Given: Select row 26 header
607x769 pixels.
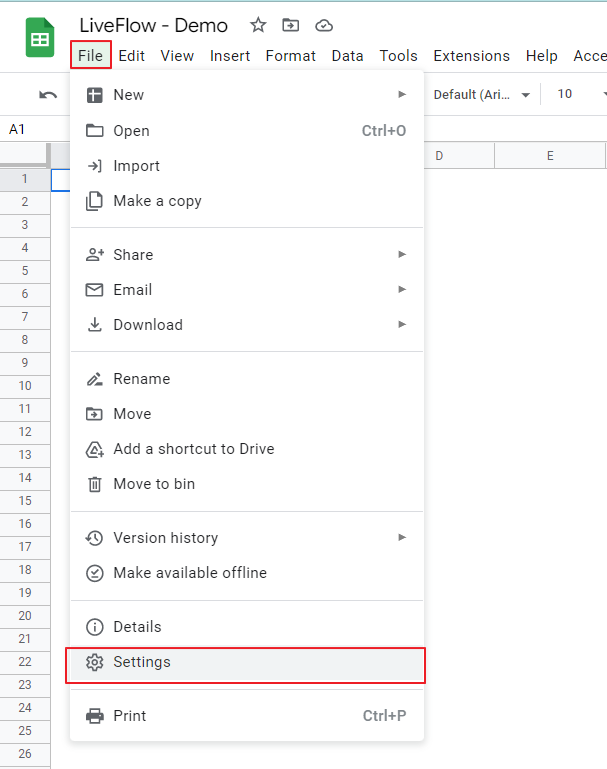Looking at the screenshot, I should (x=25, y=754).
